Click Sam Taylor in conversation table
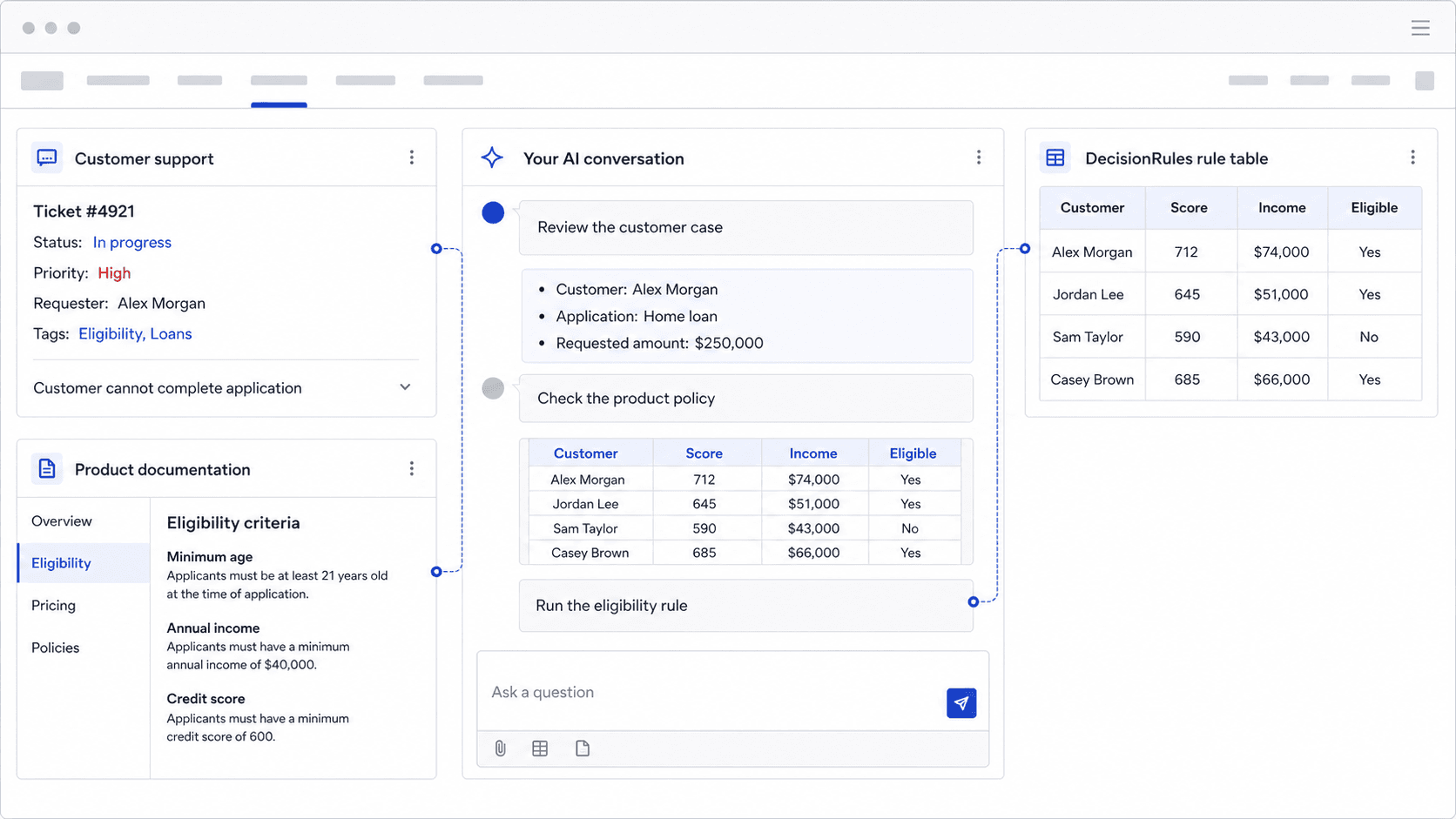This screenshot has width=1456, height=819. point(585,528)
